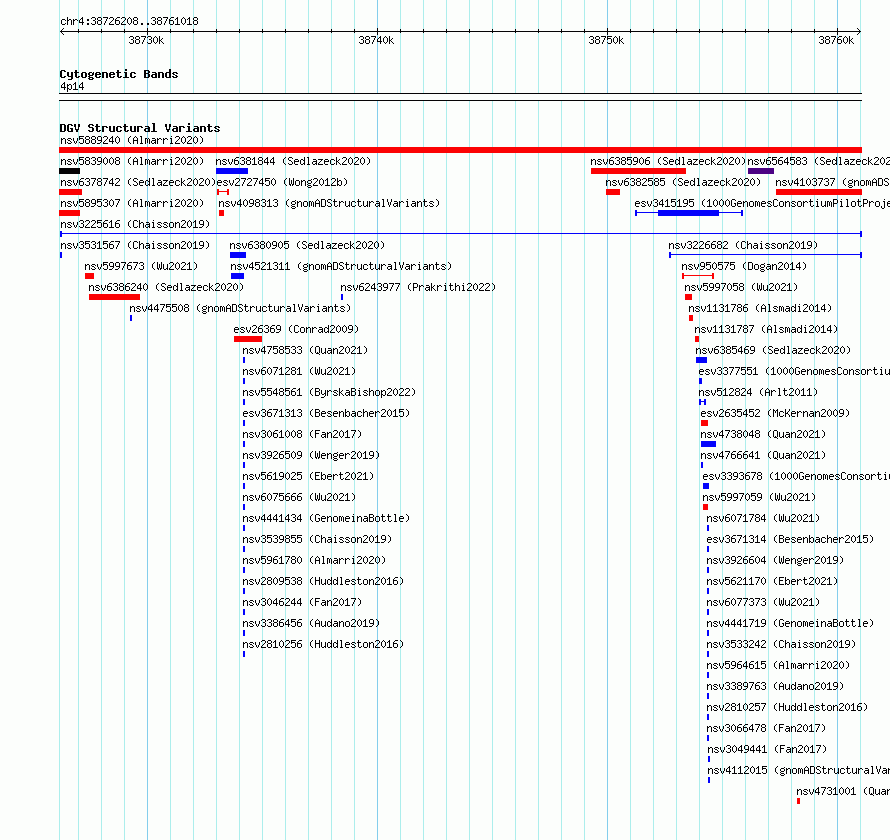The height and width of the screenshot is (840, 890).
Task: Click nsv4441719 (GenomeinaBottle) label
Action: coord(790,623)
